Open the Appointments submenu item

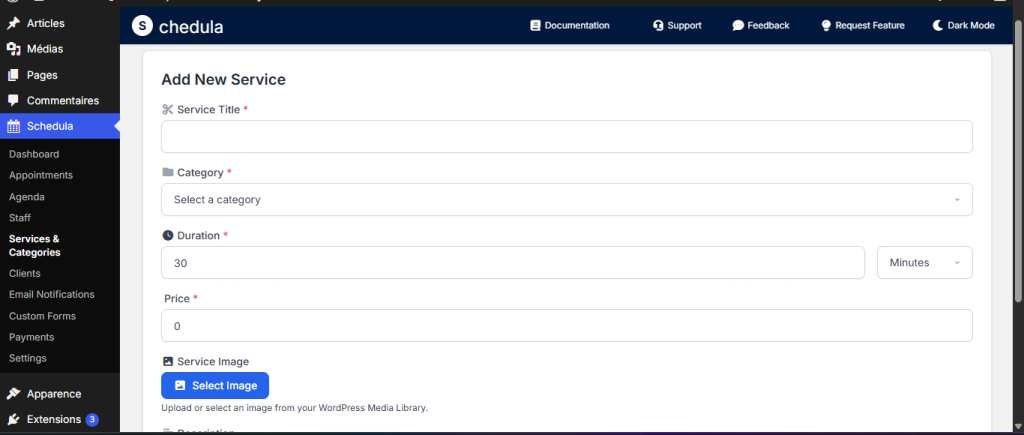coord(41,175)
